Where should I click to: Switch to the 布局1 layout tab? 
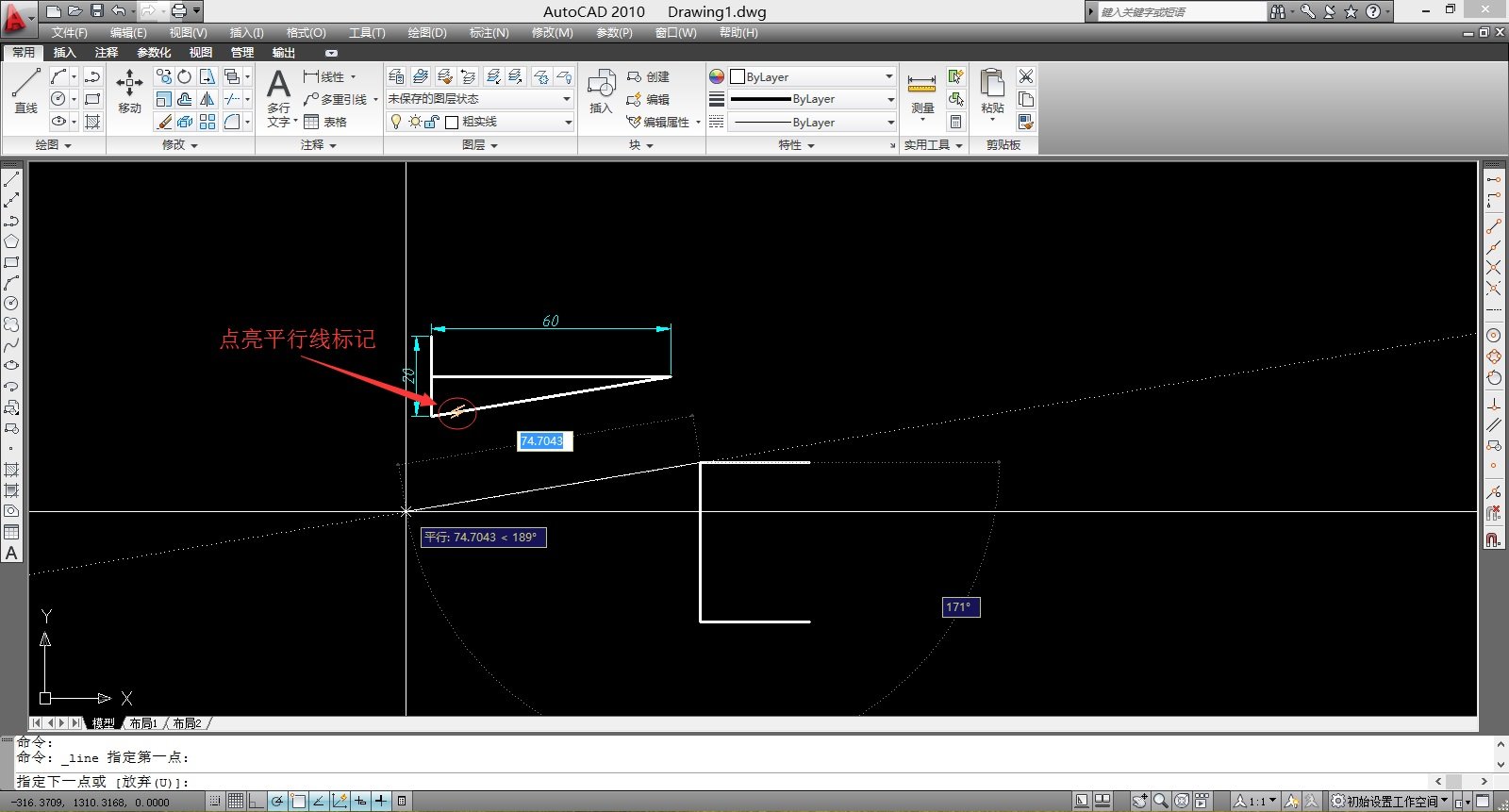(x=143, y=723)
